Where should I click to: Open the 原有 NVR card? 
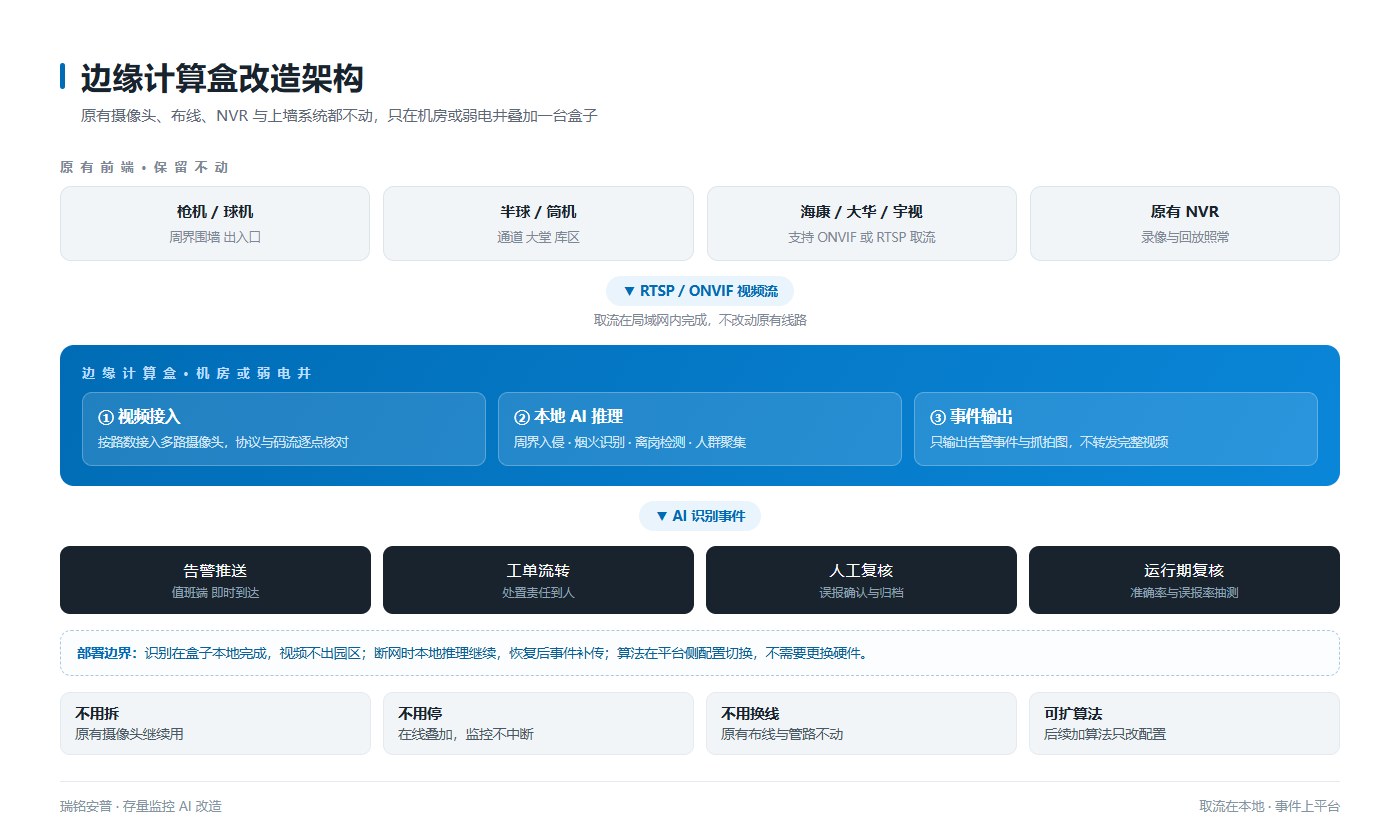[1185, 223]
